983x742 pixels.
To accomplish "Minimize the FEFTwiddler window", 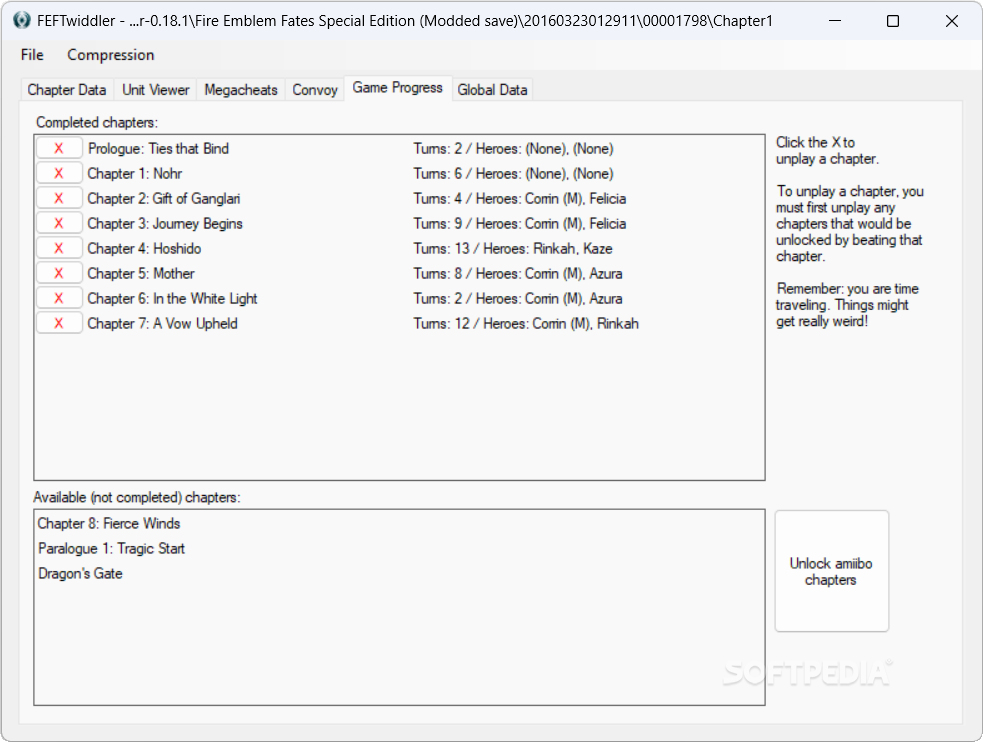I will [835, 21].
